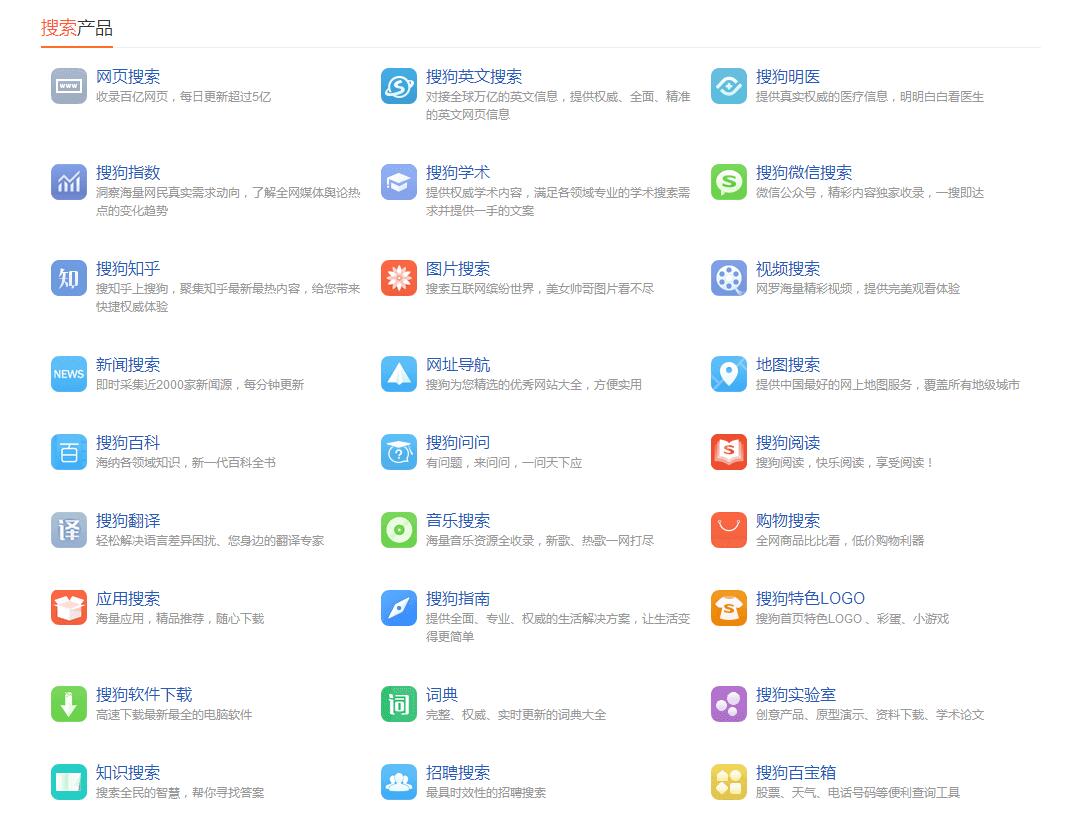Visit the 搜狗翻译 link
Viewport: 1065px width, 817px height.
128,520
